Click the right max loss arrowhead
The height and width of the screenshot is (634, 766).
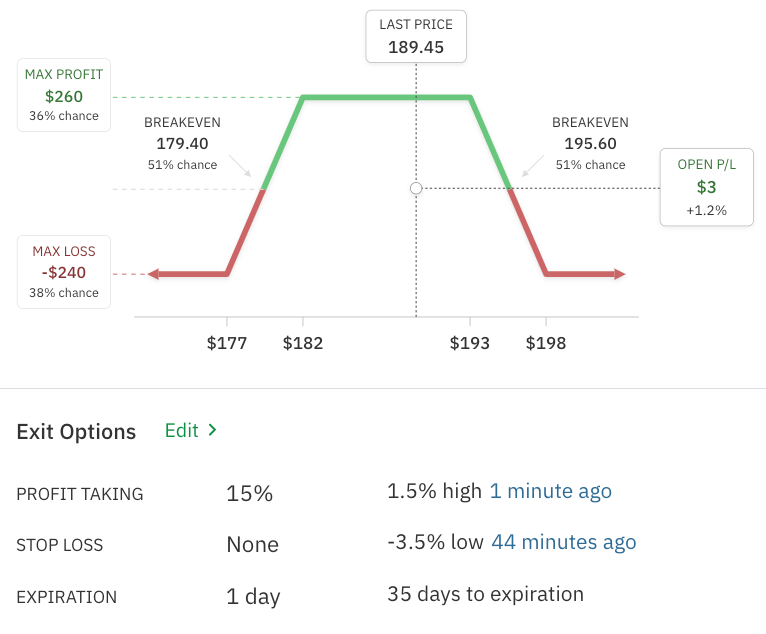(x=620, y=274)
